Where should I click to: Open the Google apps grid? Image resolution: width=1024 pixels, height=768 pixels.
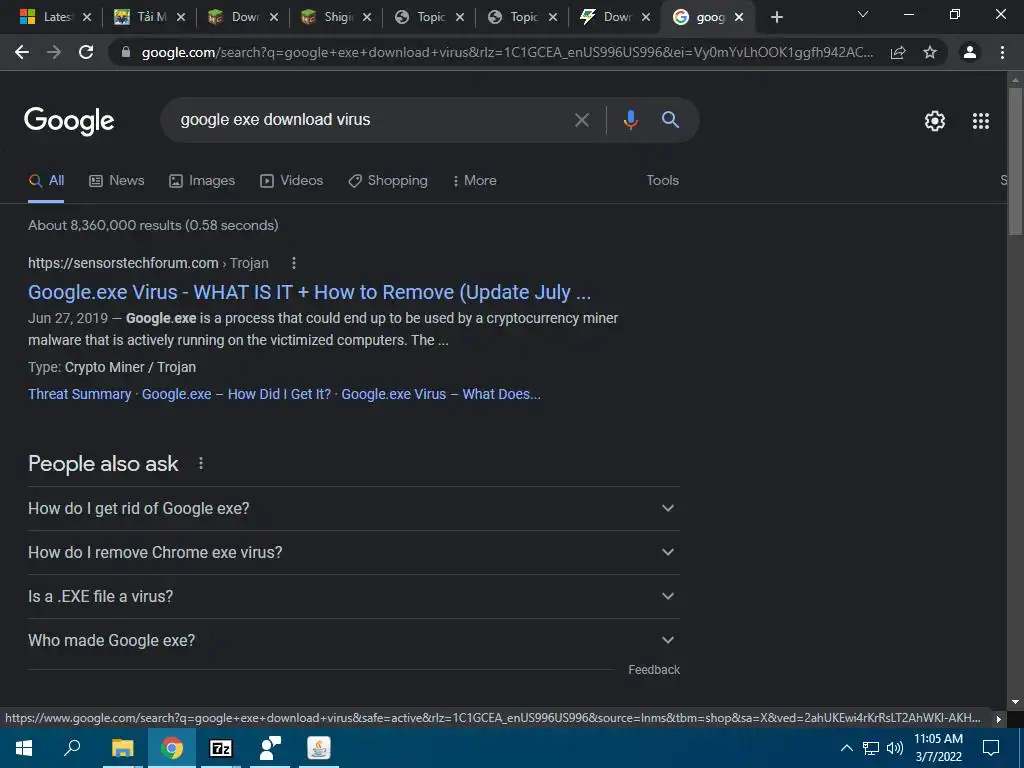pos(980,121)
